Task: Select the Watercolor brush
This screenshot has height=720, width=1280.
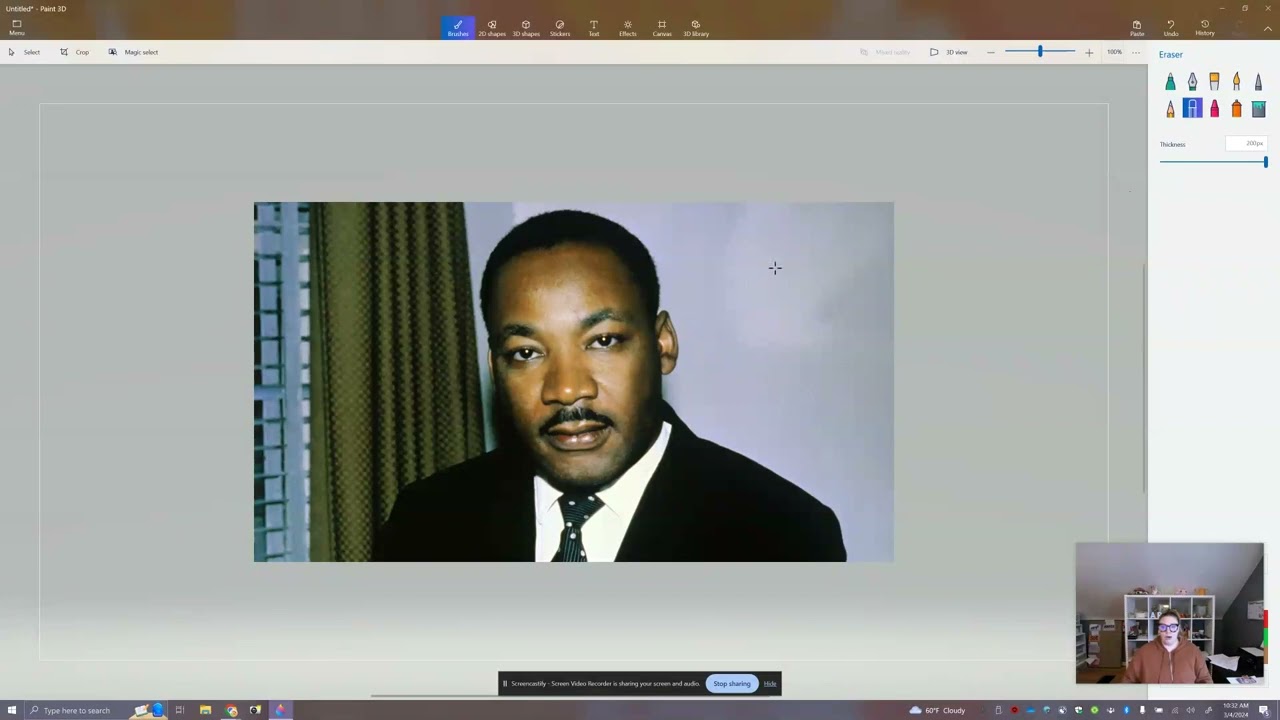Action: (1236, 81)
